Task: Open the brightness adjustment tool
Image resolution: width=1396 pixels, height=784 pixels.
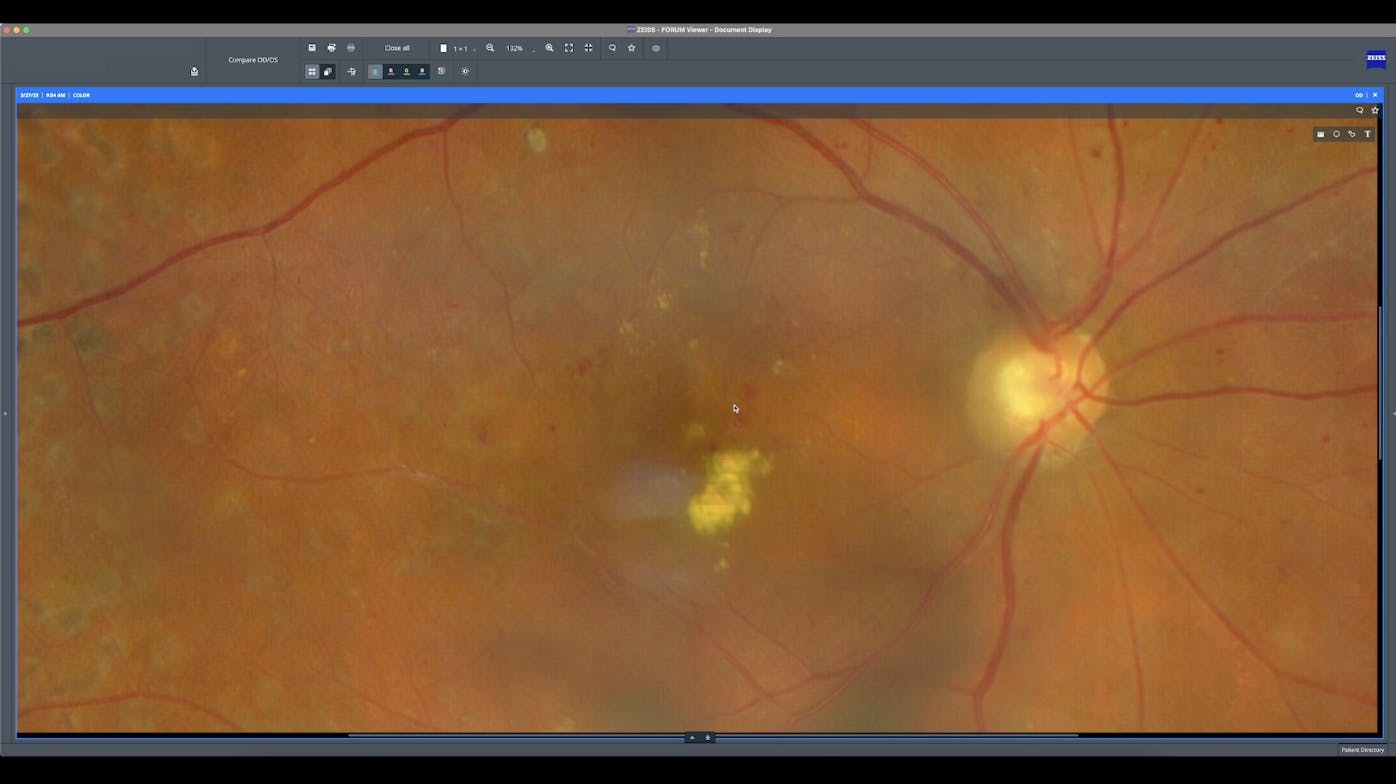Action: click(x=465, y=71)
